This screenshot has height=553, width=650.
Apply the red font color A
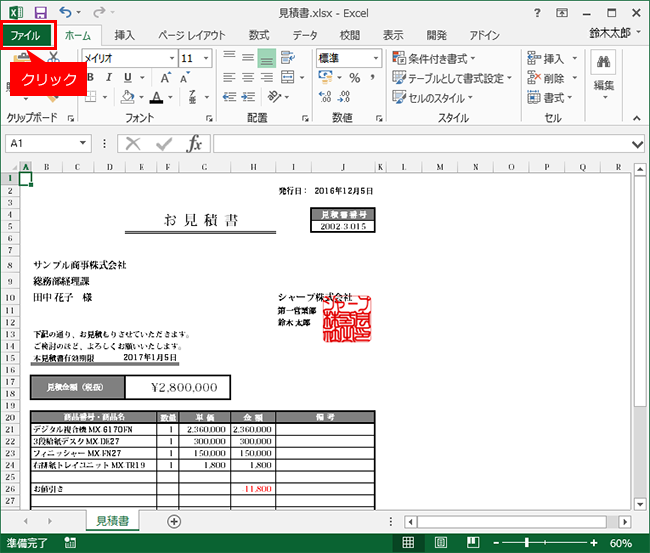point(156,97)
